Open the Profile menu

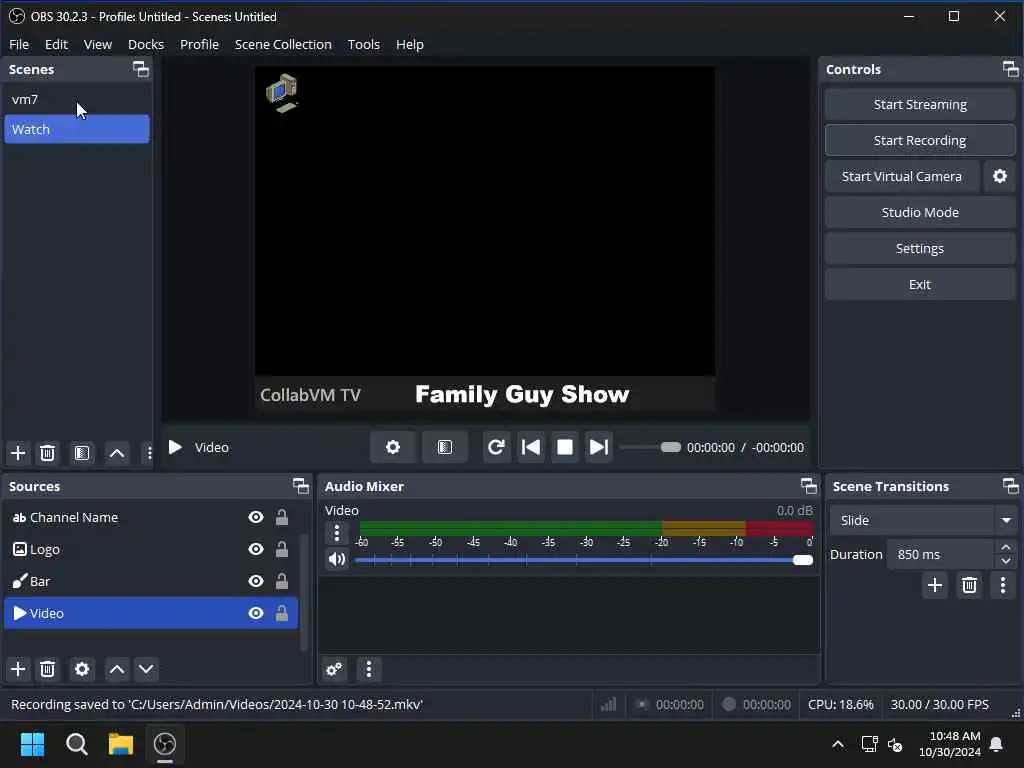click(x=199, y=44)
